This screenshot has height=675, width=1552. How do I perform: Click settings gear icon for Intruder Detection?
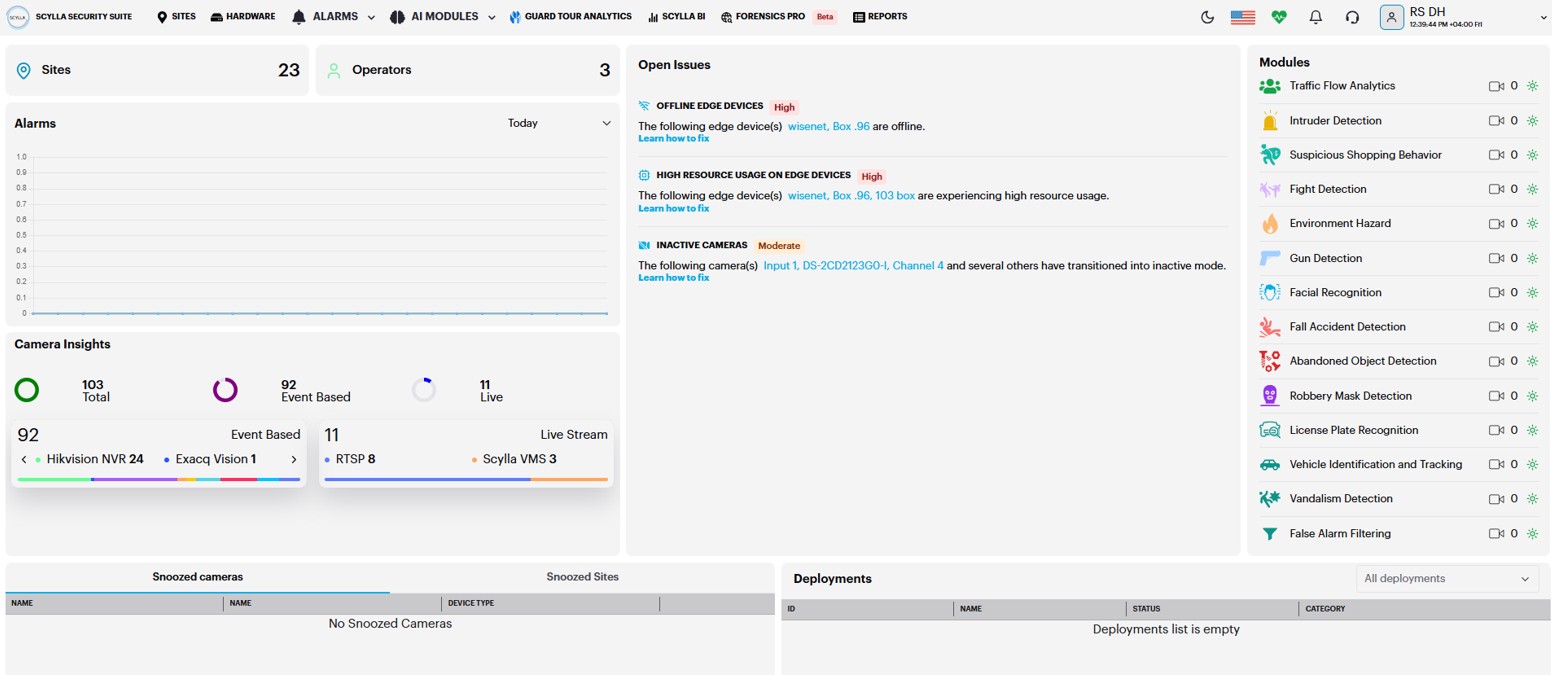click(x=1532, y=121)
